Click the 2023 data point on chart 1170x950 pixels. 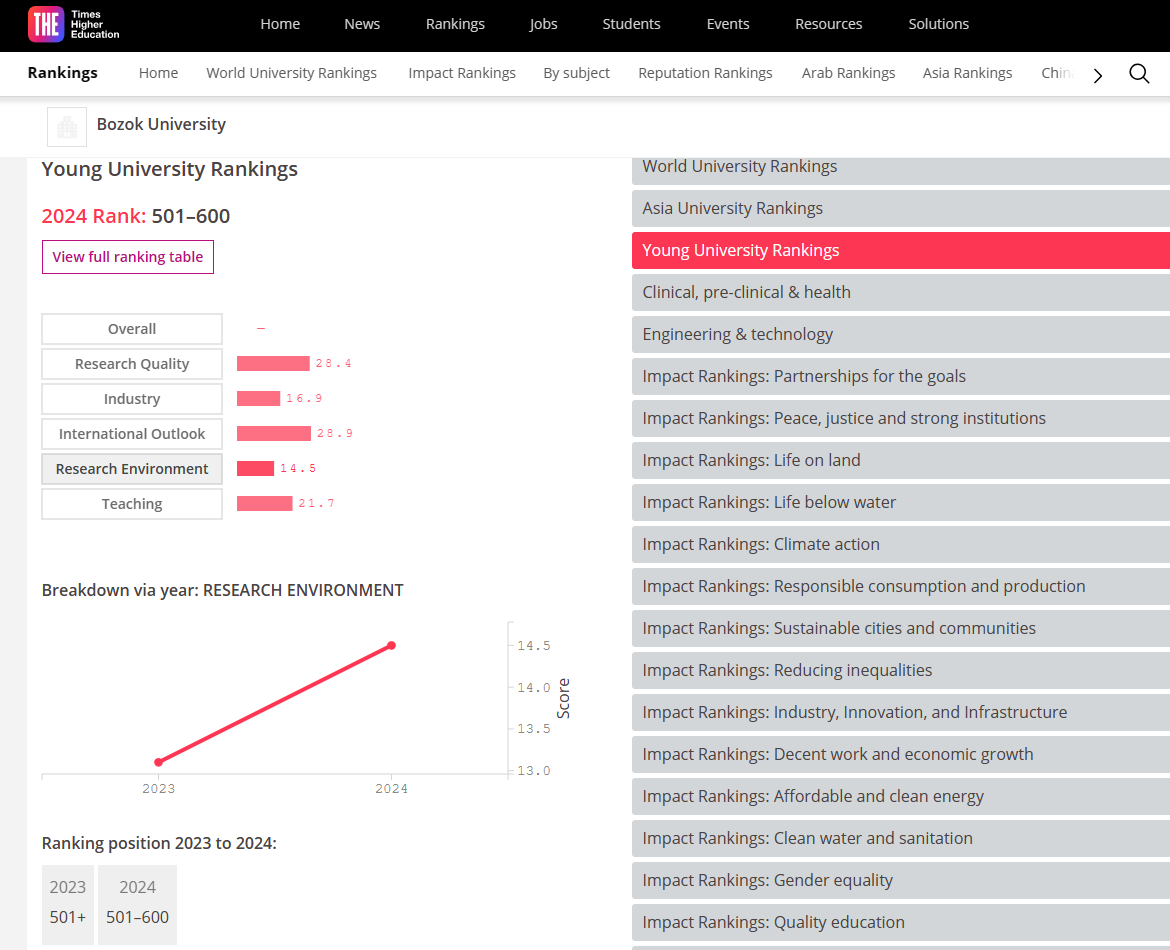coord(158,762)
